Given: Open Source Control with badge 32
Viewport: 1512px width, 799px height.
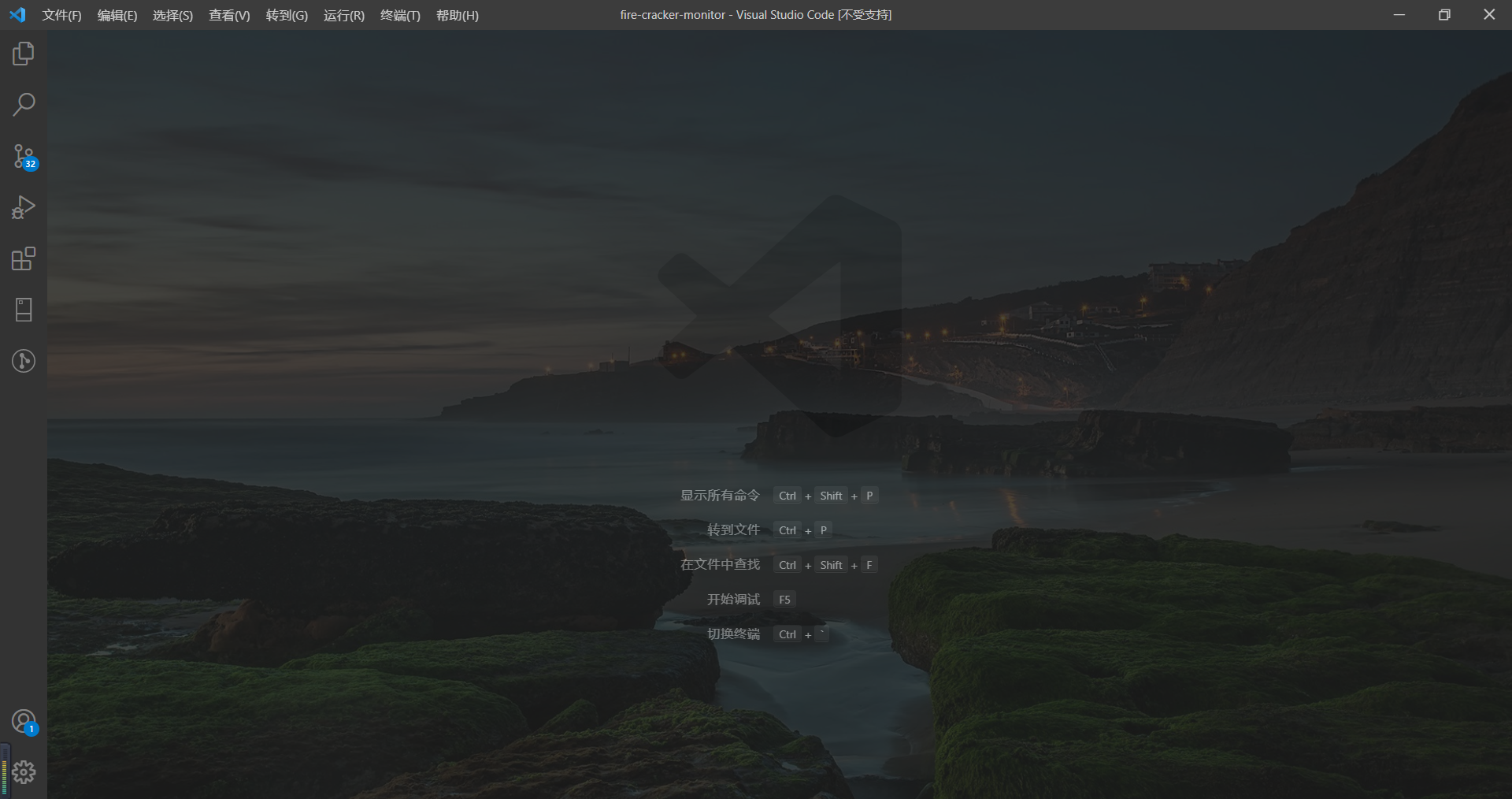Looking at the screenshot, I should (24, 156).
